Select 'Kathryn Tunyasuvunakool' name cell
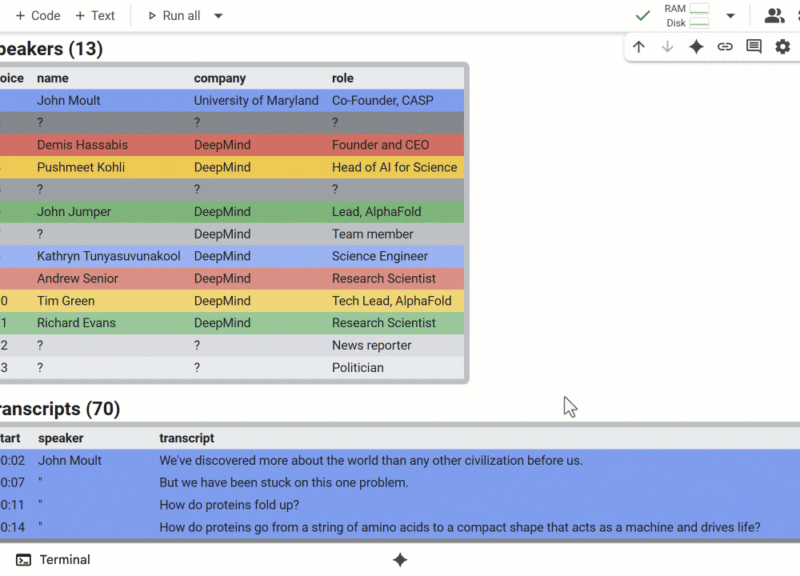 [x=109, y=256]
